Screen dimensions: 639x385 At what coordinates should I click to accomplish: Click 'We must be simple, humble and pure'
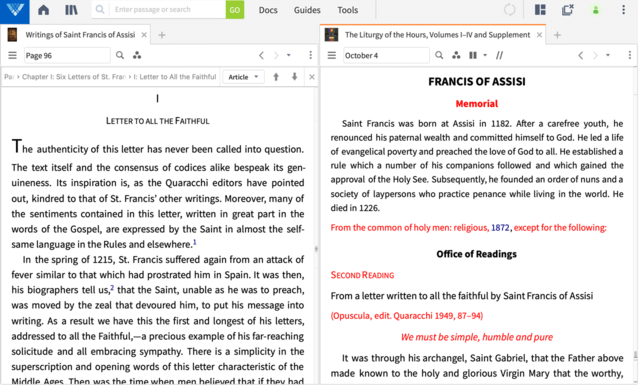pyautogui.click(x=476, y=337)
